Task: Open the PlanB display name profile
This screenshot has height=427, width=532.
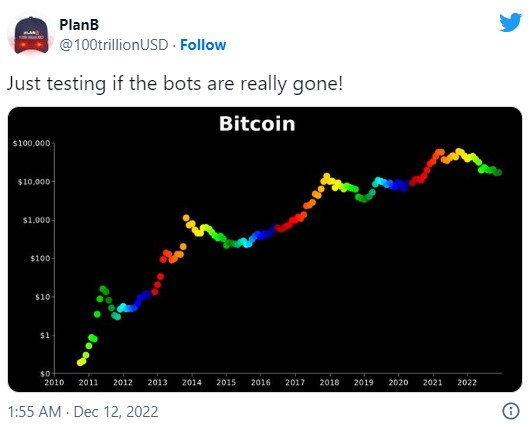Action: [79, 24]
